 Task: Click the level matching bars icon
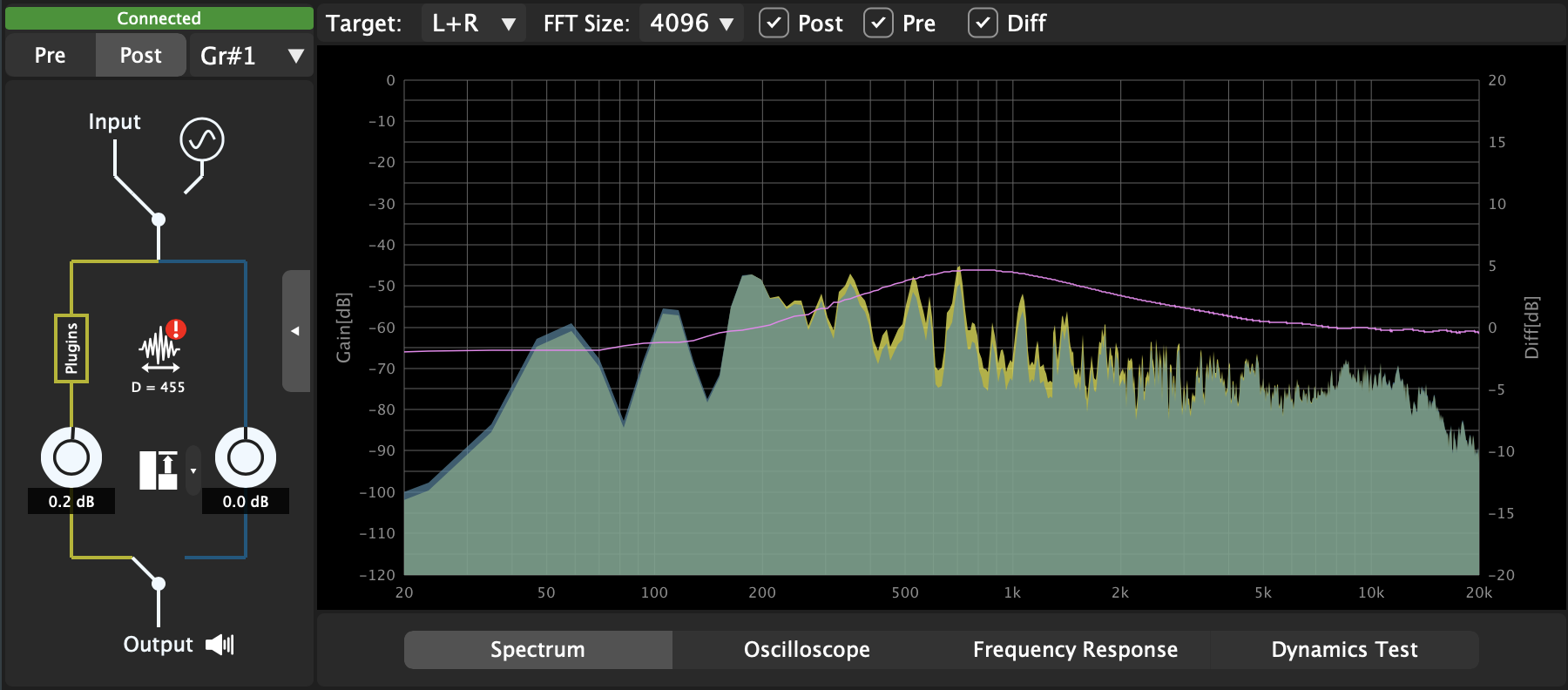pyautogui.click(x=159, y=470)
